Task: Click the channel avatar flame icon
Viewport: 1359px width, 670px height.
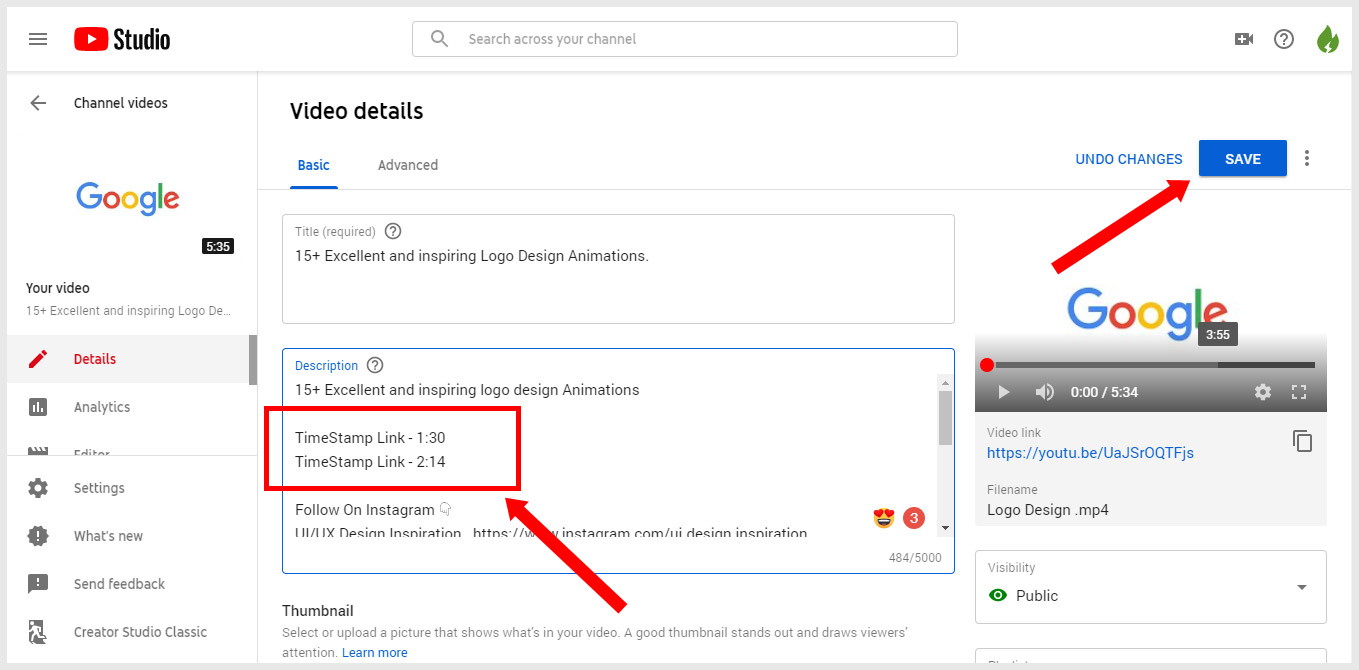Action: click(x=1327, y=39)
